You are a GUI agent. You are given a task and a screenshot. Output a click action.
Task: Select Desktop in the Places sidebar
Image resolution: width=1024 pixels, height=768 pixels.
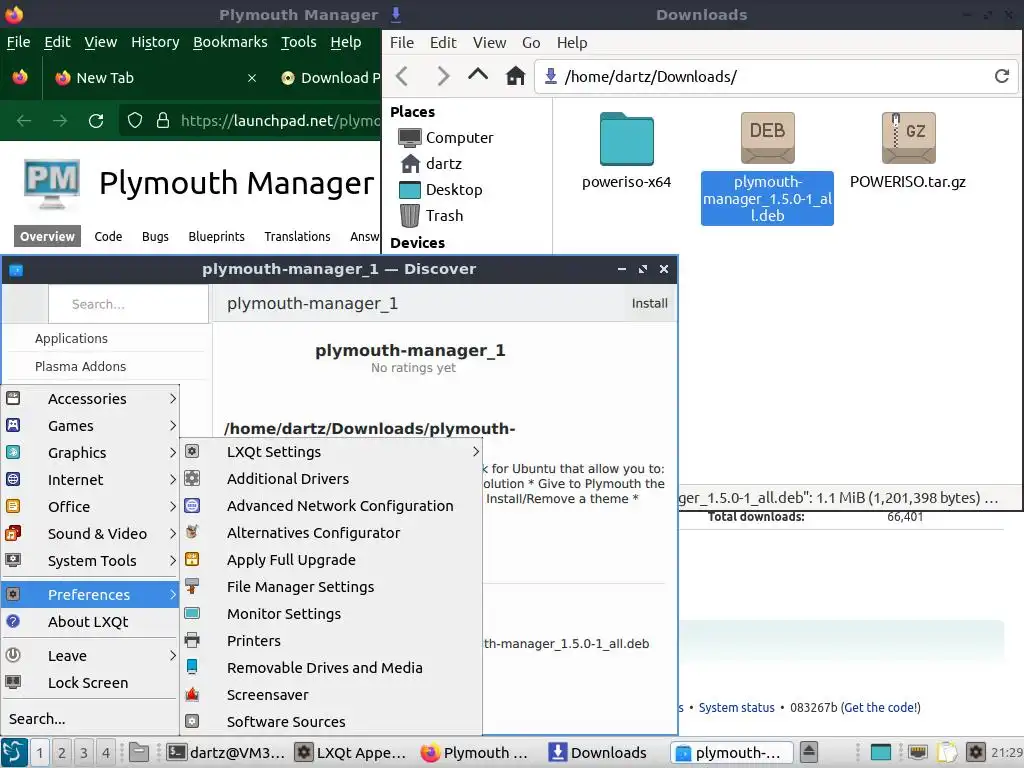pos(441,190)
